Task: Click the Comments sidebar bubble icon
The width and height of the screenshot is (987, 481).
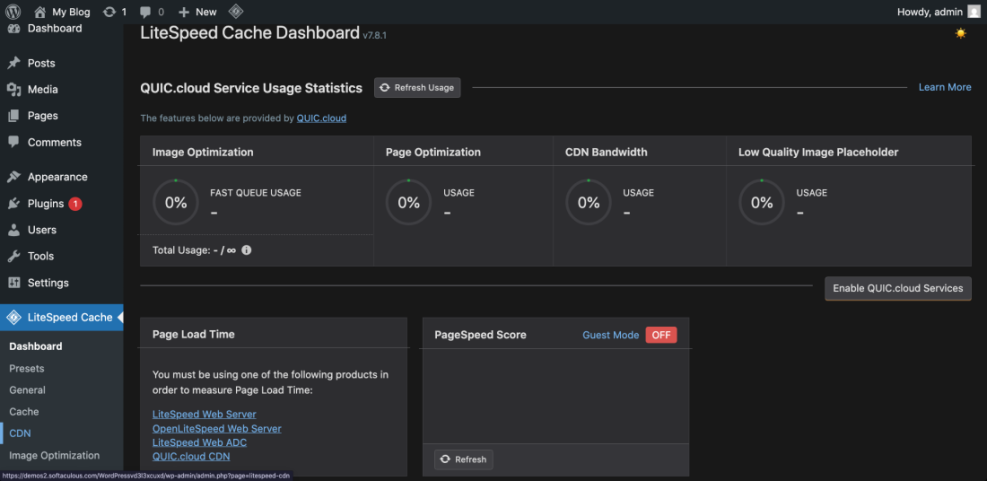Action: pyautogui.click(x=14, y=142)
